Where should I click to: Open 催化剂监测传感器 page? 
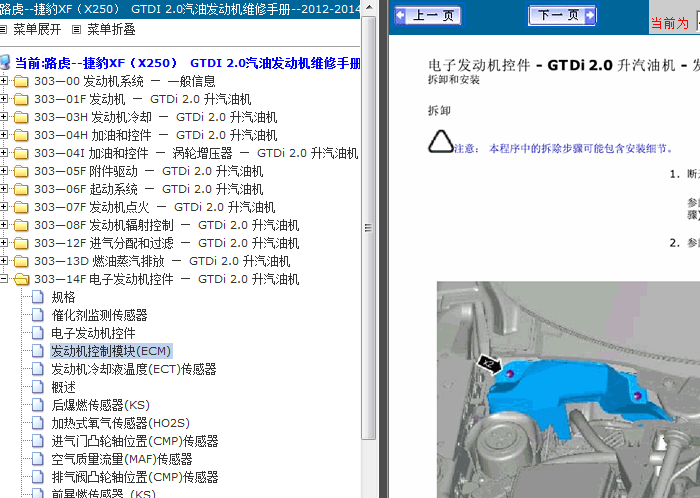[99, 315]
